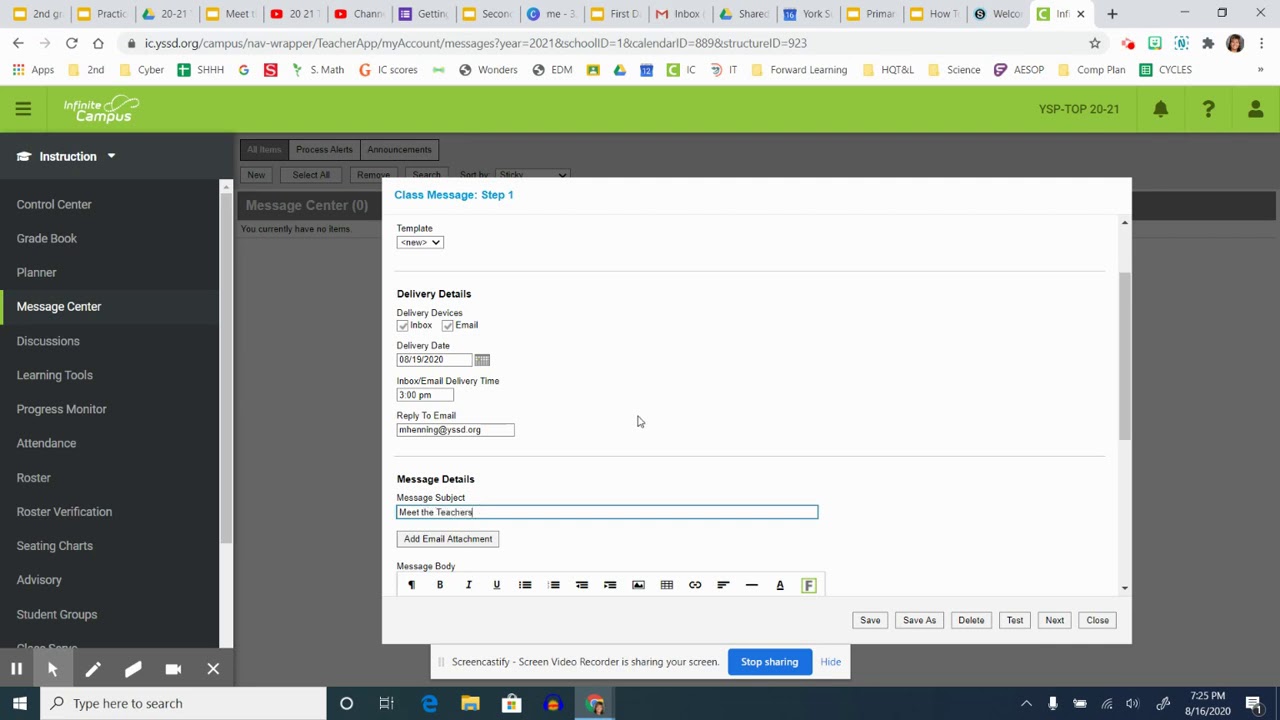Click the Delete button in dialog
Screen dimensions: 1280x720
point(971,620)
